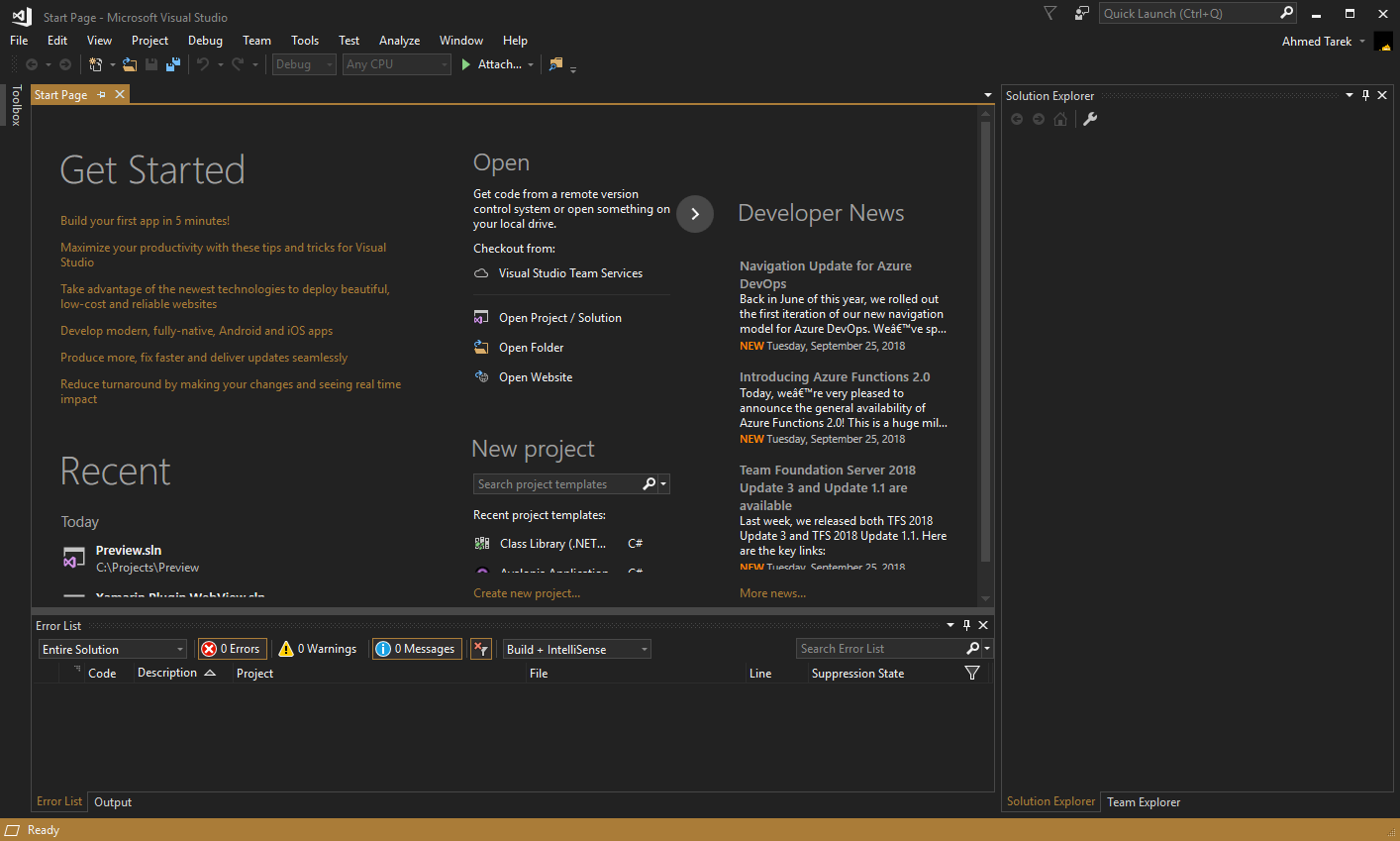
Task: Switch to the Output tab
Action: [x=113, y=802]
